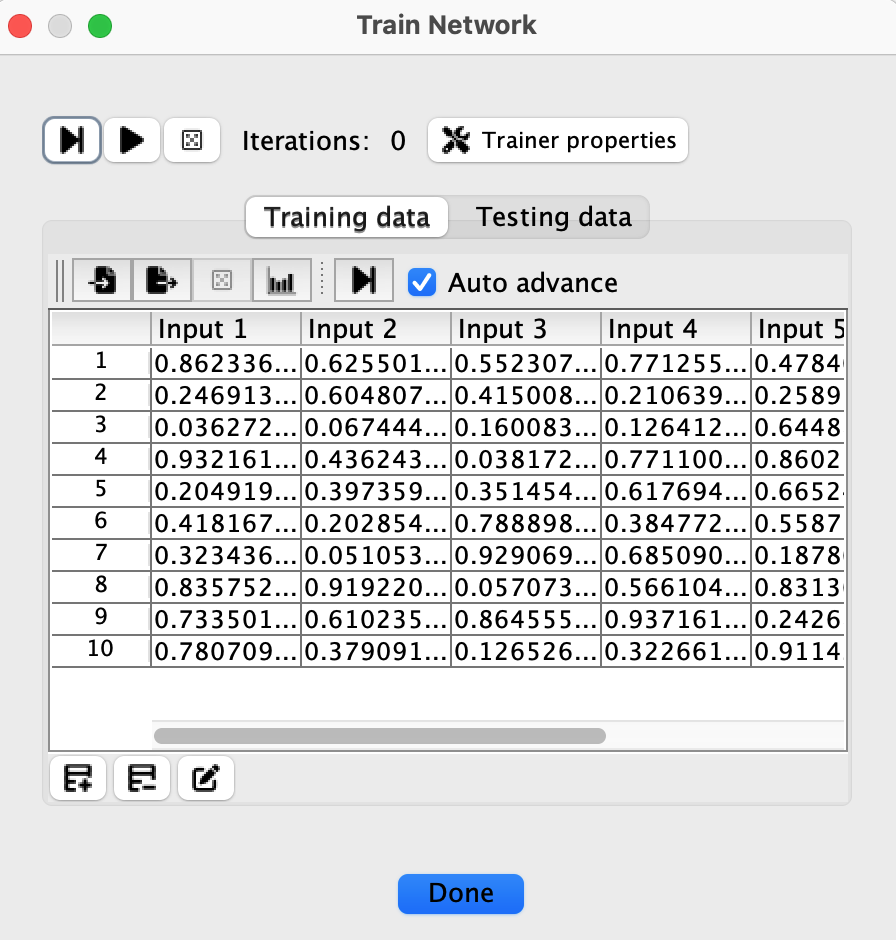
Task: Click the randomize table dice icon
Action: [221, 282]
